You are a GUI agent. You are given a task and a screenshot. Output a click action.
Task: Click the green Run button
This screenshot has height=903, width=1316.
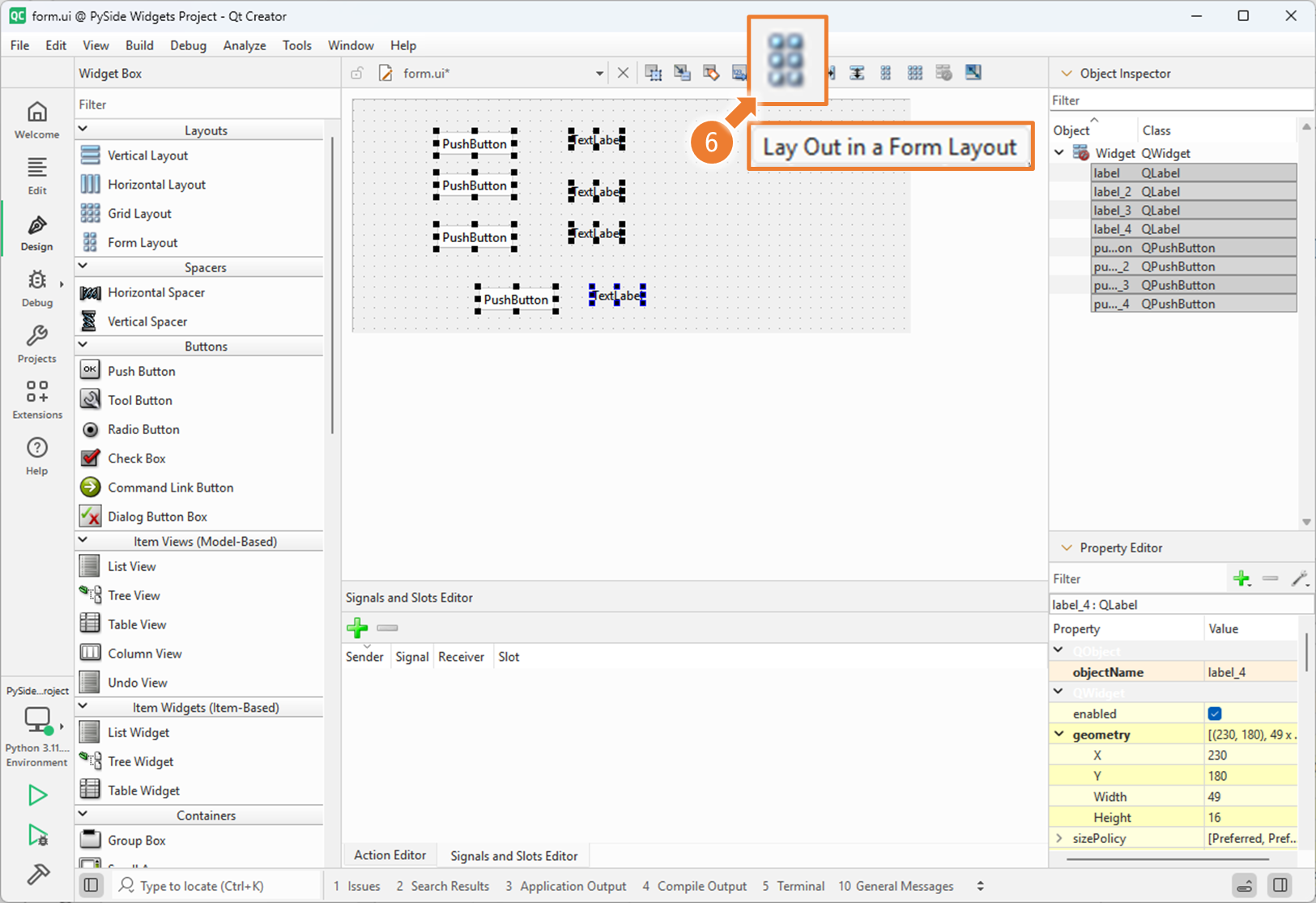pos(37,795)
